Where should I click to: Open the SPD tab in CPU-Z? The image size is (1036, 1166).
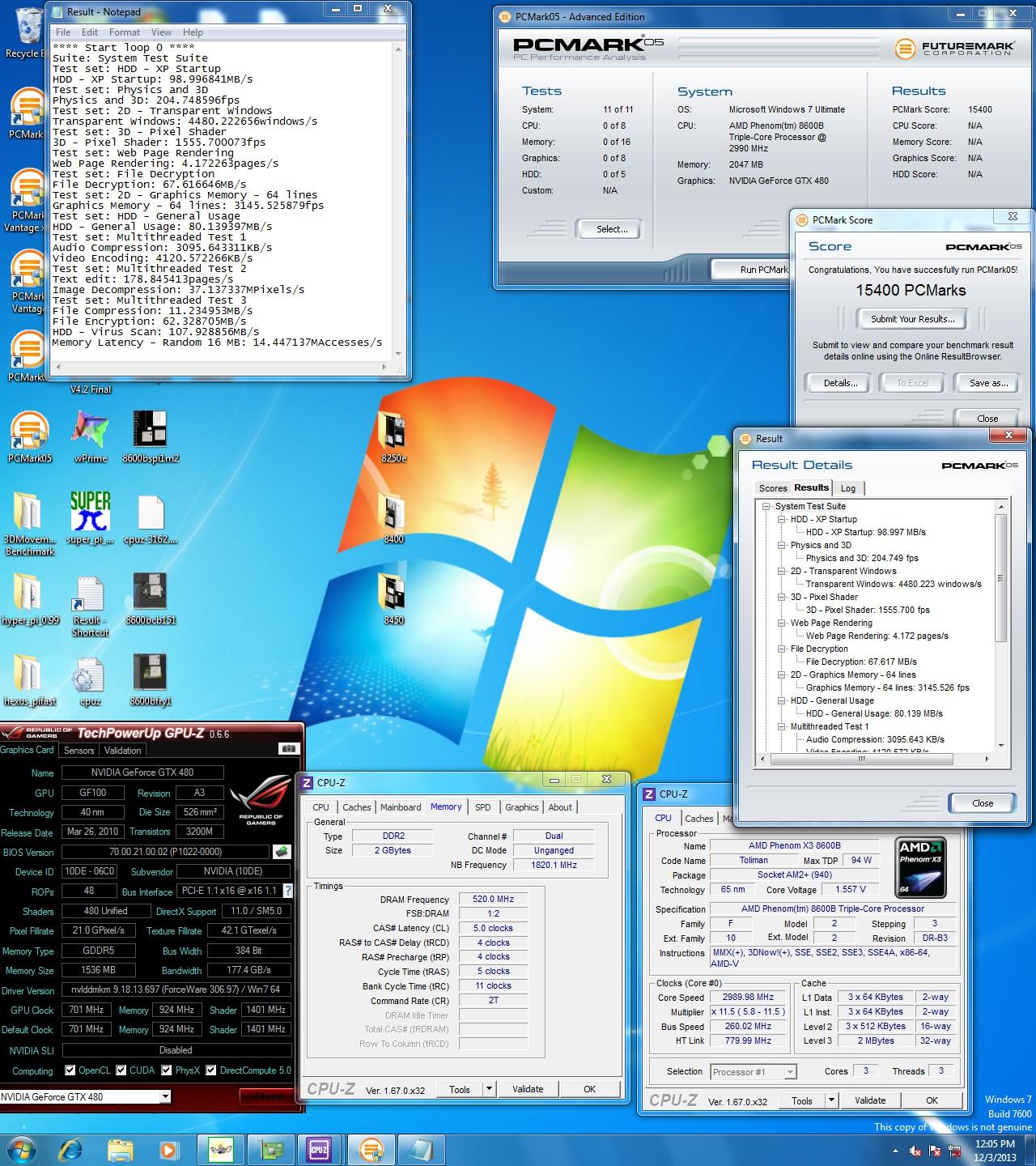(x=483, y=807)
